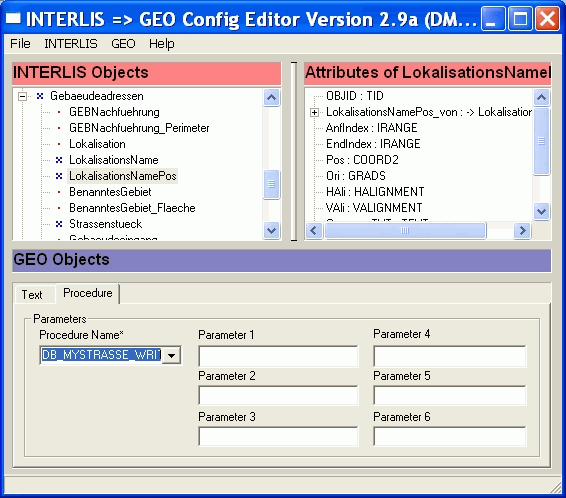Image resolution: width=566 pixels, height=498 pixels.
Task: Click attributes horizontal scrollbar right arrow
Action: point(522,230)
